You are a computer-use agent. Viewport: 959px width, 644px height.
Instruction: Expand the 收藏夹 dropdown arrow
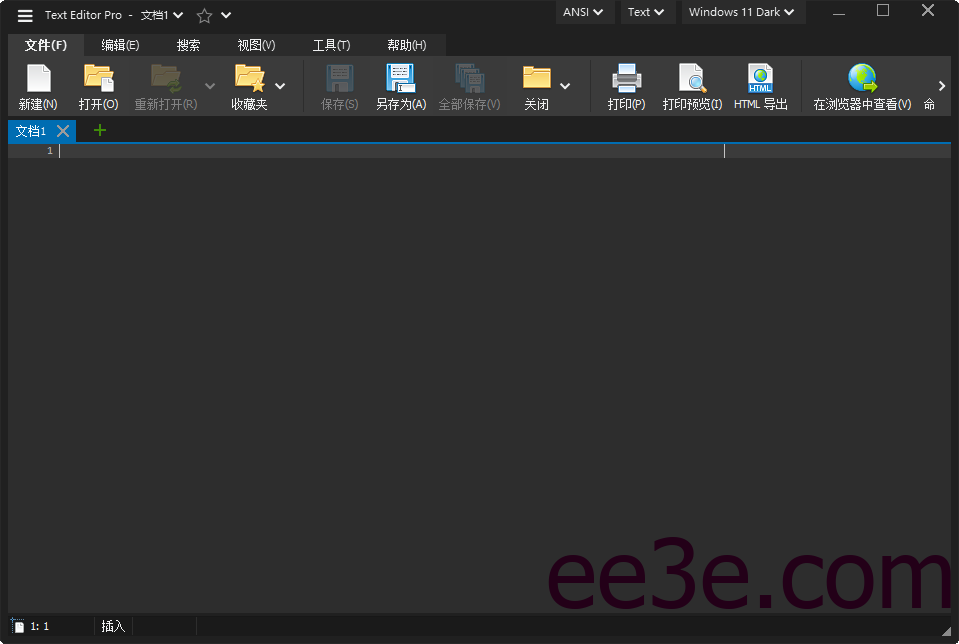280,86
